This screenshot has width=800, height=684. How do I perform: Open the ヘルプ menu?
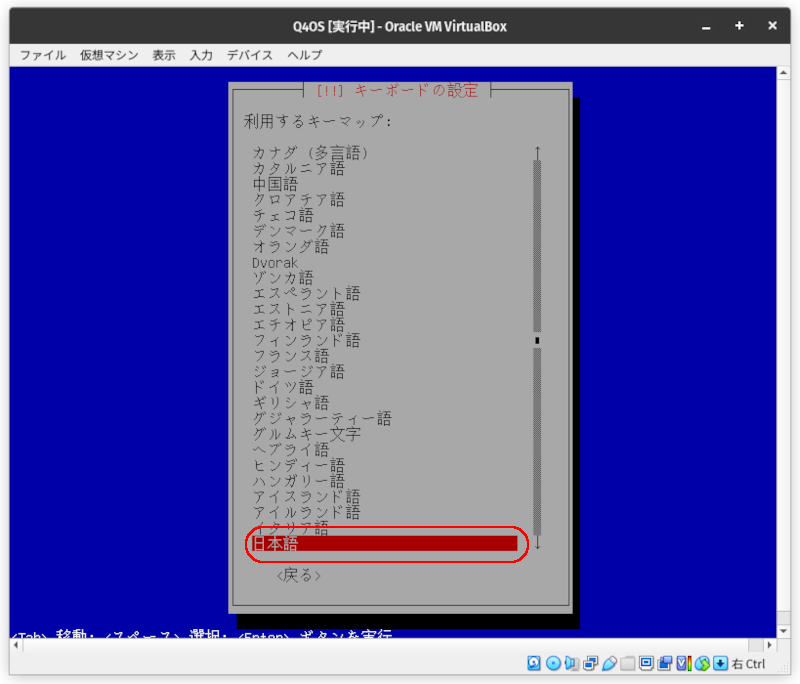pos(305,55)
